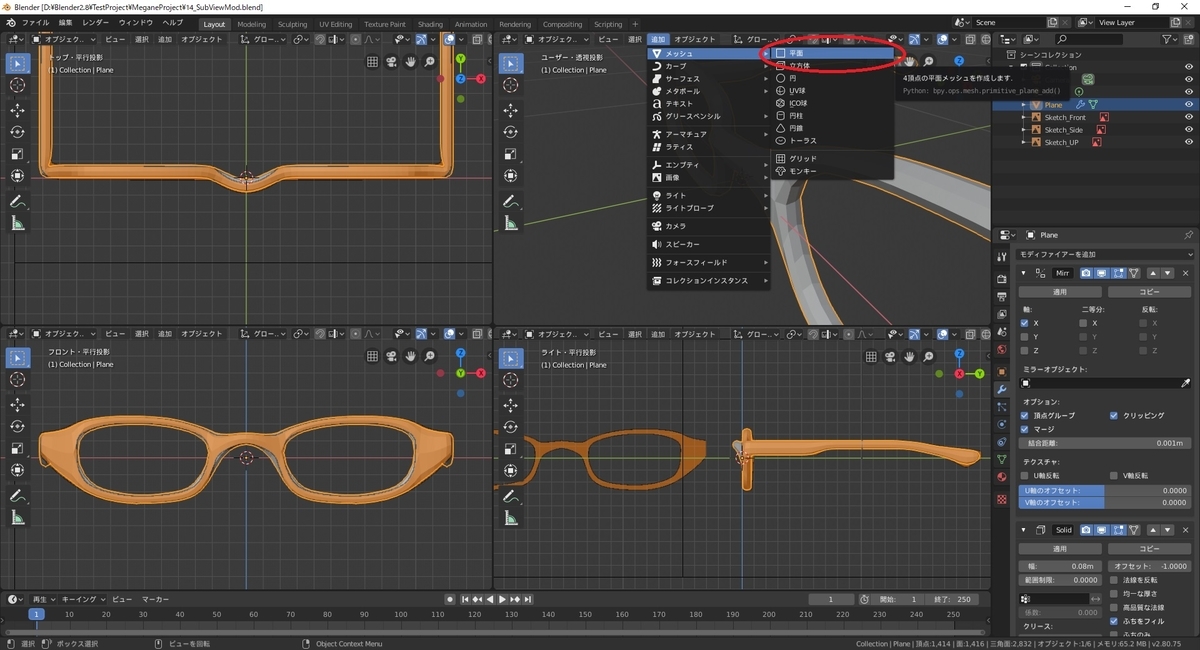Click the mirror object eyedropper icon
Image resolution: width=1200 pixels, height=650 pixels.
tap(1185, 383)
